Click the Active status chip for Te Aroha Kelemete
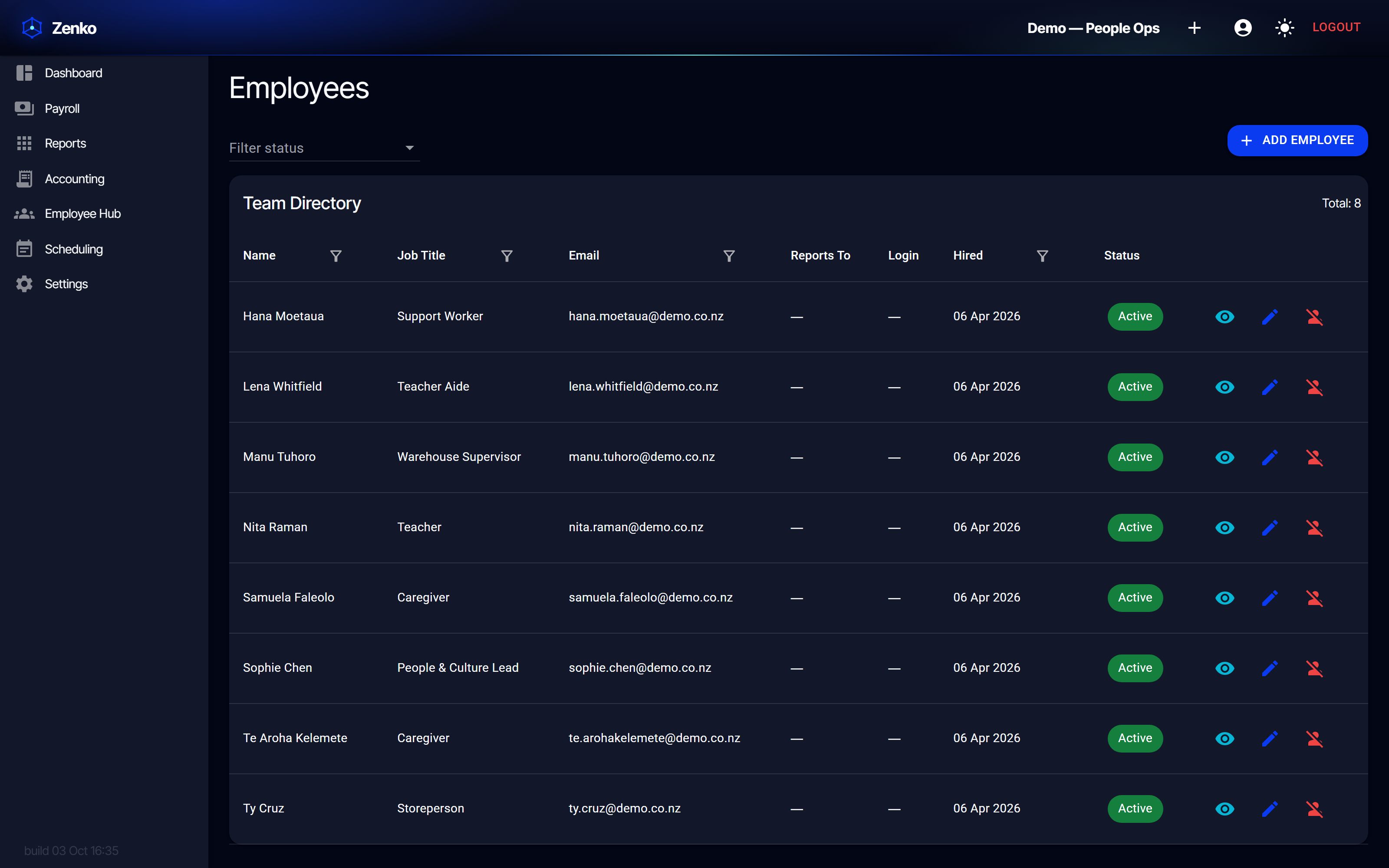Viewport: 1389px width, 868px height. click(1135, 738)
